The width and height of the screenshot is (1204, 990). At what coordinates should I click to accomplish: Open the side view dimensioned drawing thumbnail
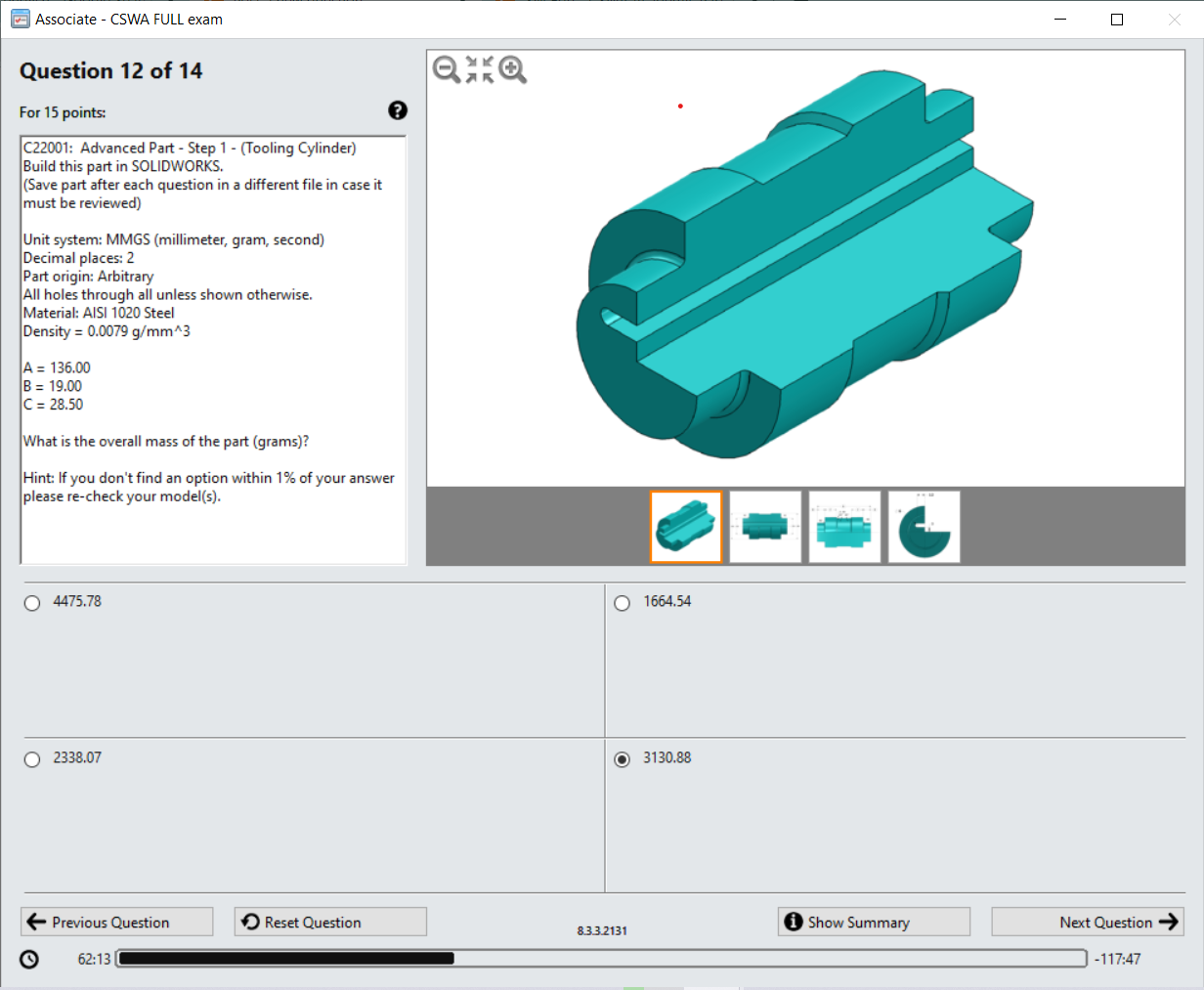click(764, 527)
